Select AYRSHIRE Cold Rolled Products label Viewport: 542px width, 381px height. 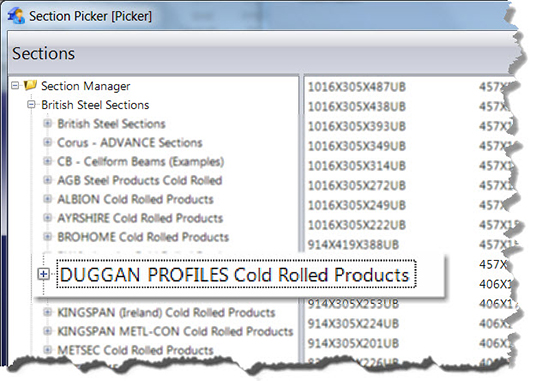coord(140,218)
